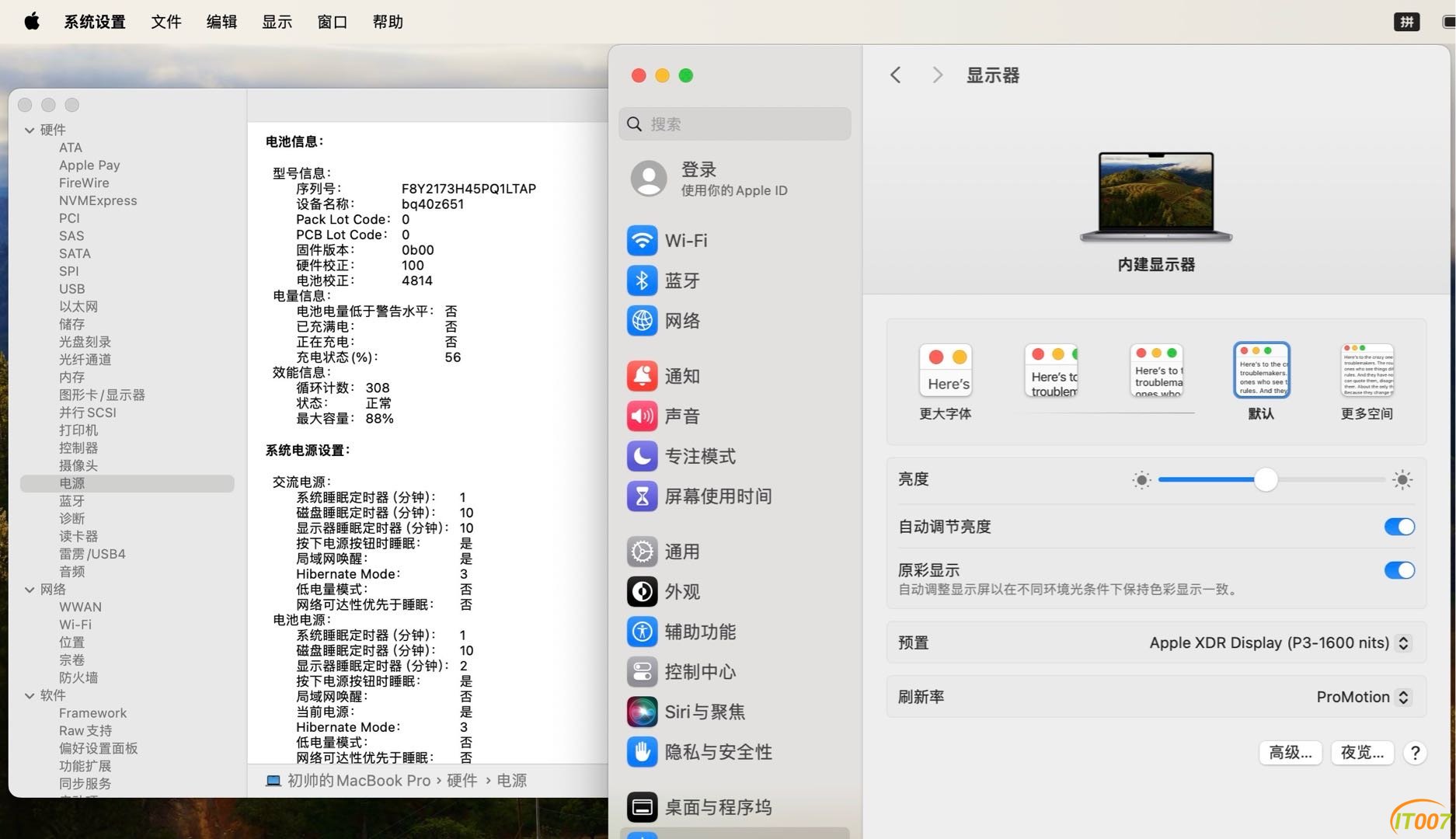Open Notifications (通知) settings icon
This screenshot has height=839, width=1456.
[x=642, y=376]
